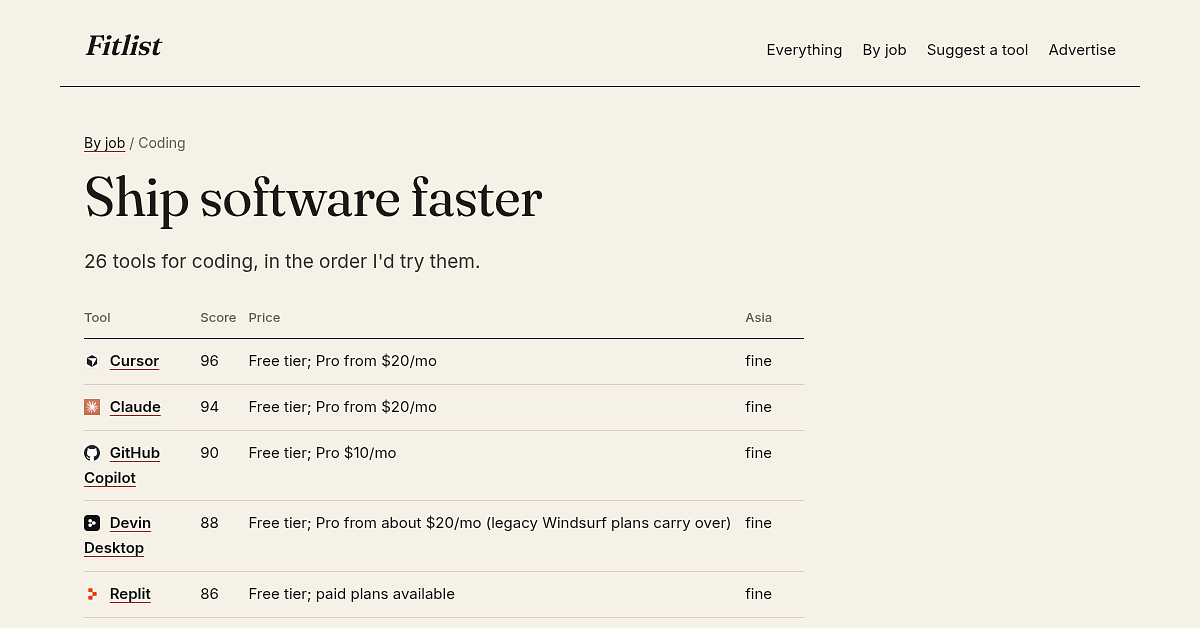Open the Replit tool link
The image size is (1200, 628).
[x=130, y=594]
